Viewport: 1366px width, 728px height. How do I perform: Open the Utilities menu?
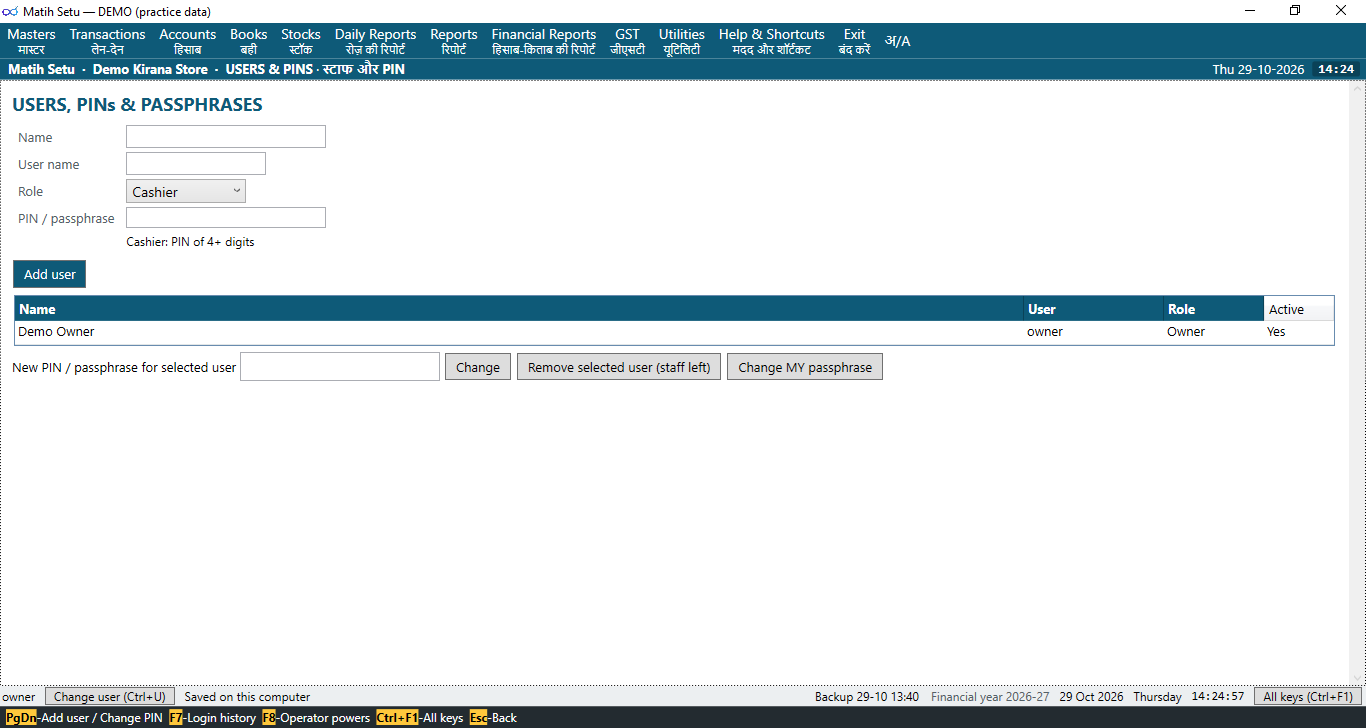click(682, 41)
